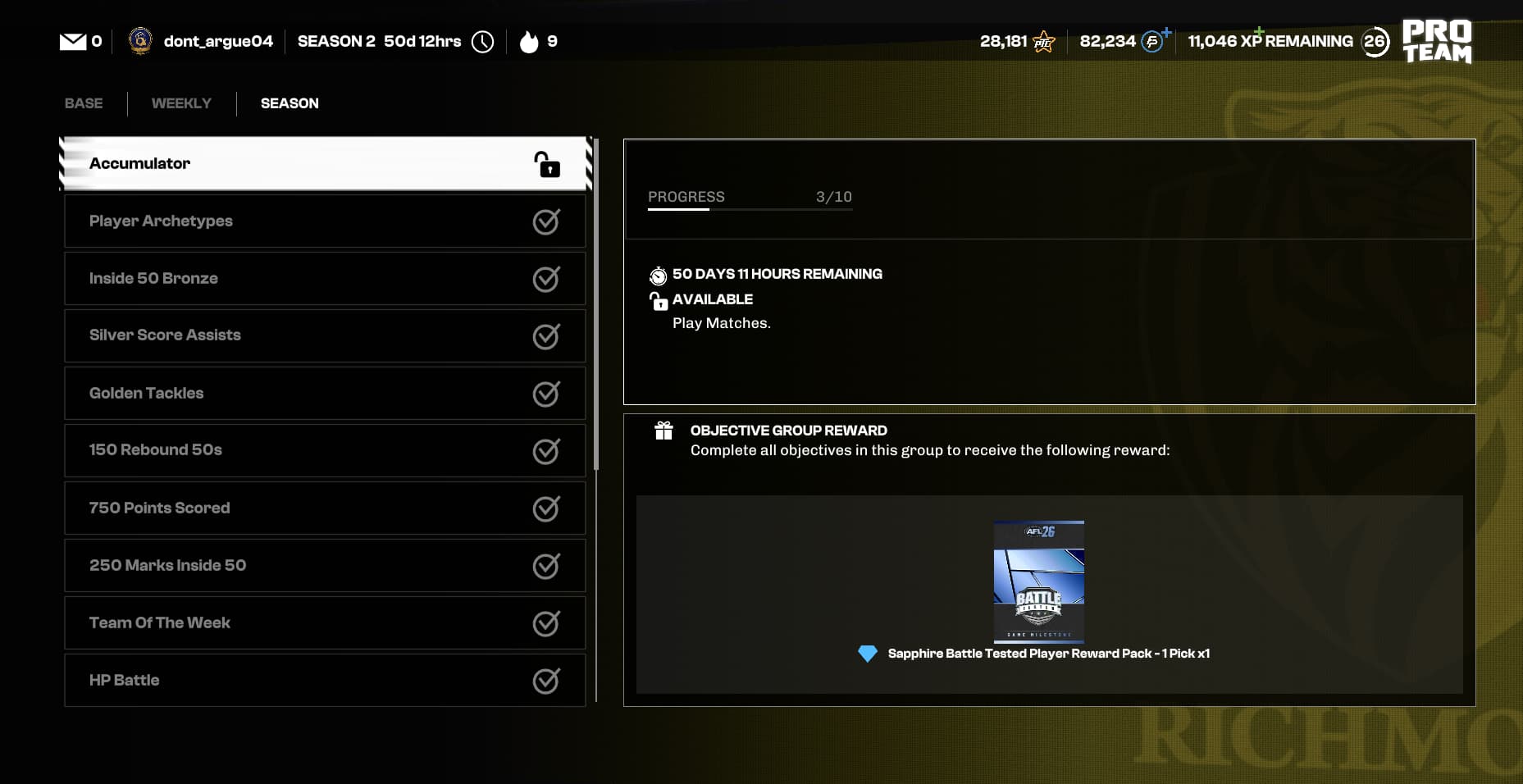Click the flame streak icon
Viewport: 1523px width, 784px height.
pos(529,42)
